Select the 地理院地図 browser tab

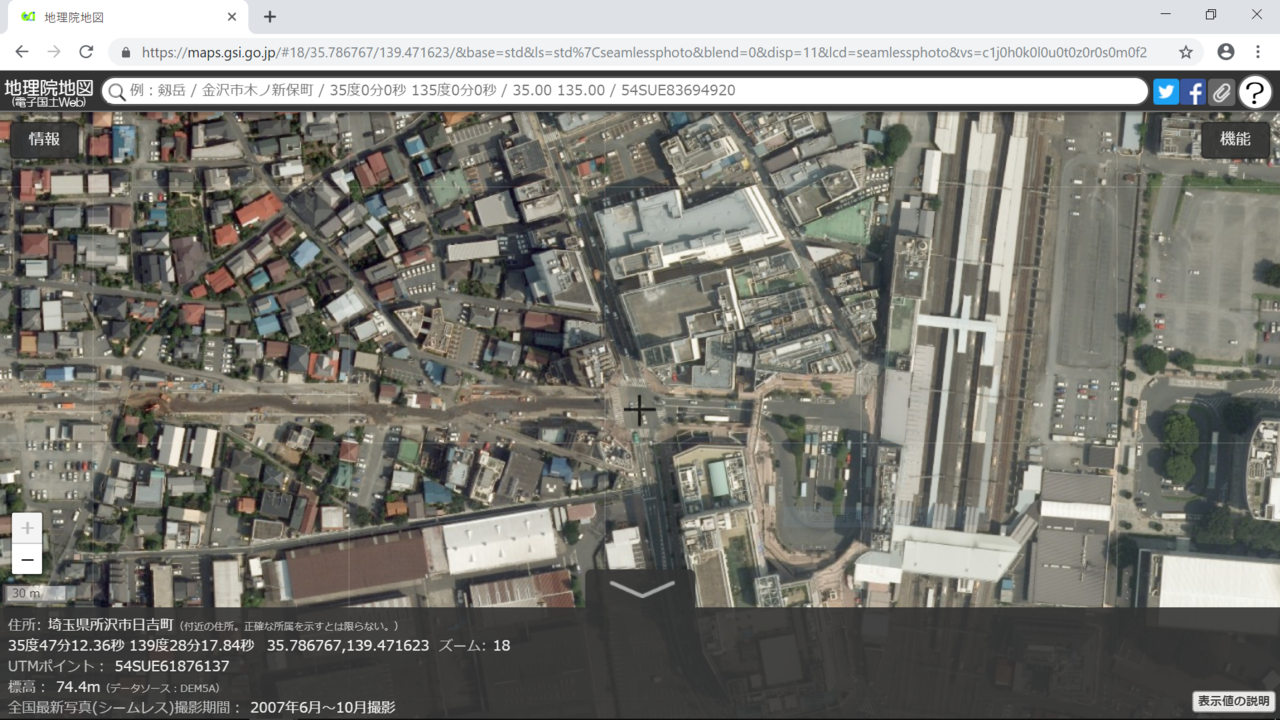pyautogui.click(x=125, y=17)
